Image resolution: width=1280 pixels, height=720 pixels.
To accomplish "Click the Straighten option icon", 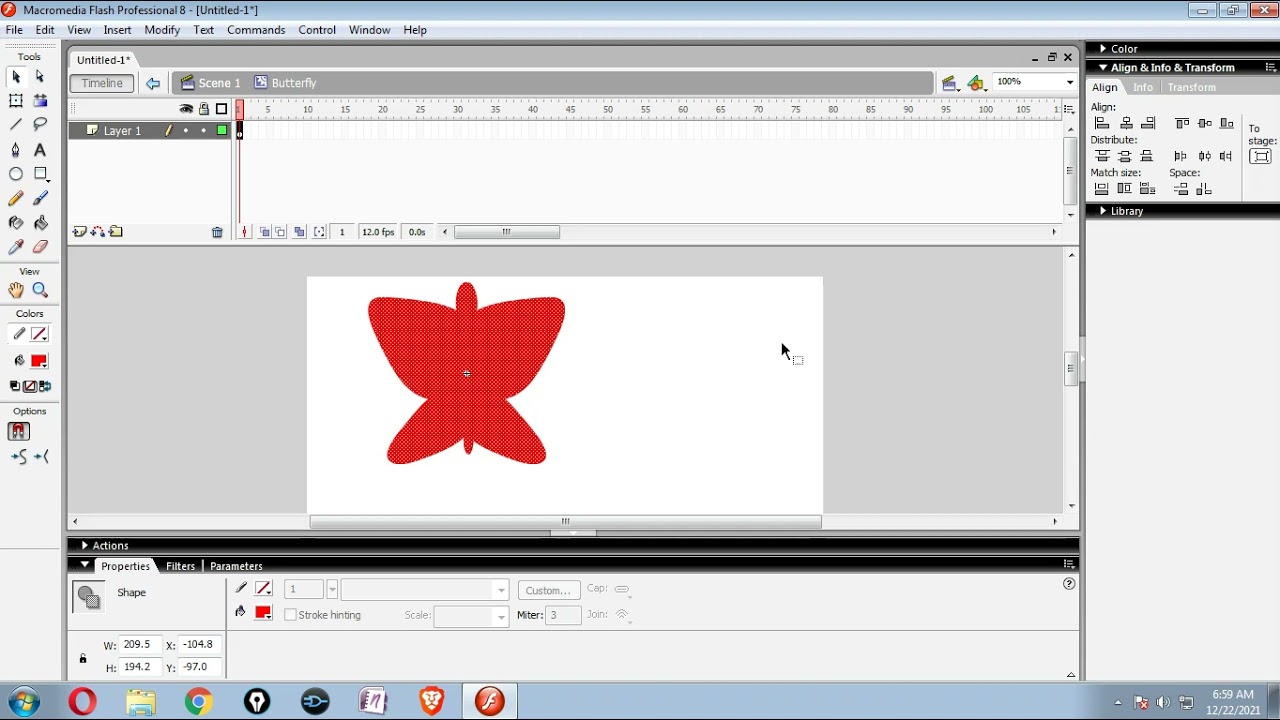I will [41, 457].
